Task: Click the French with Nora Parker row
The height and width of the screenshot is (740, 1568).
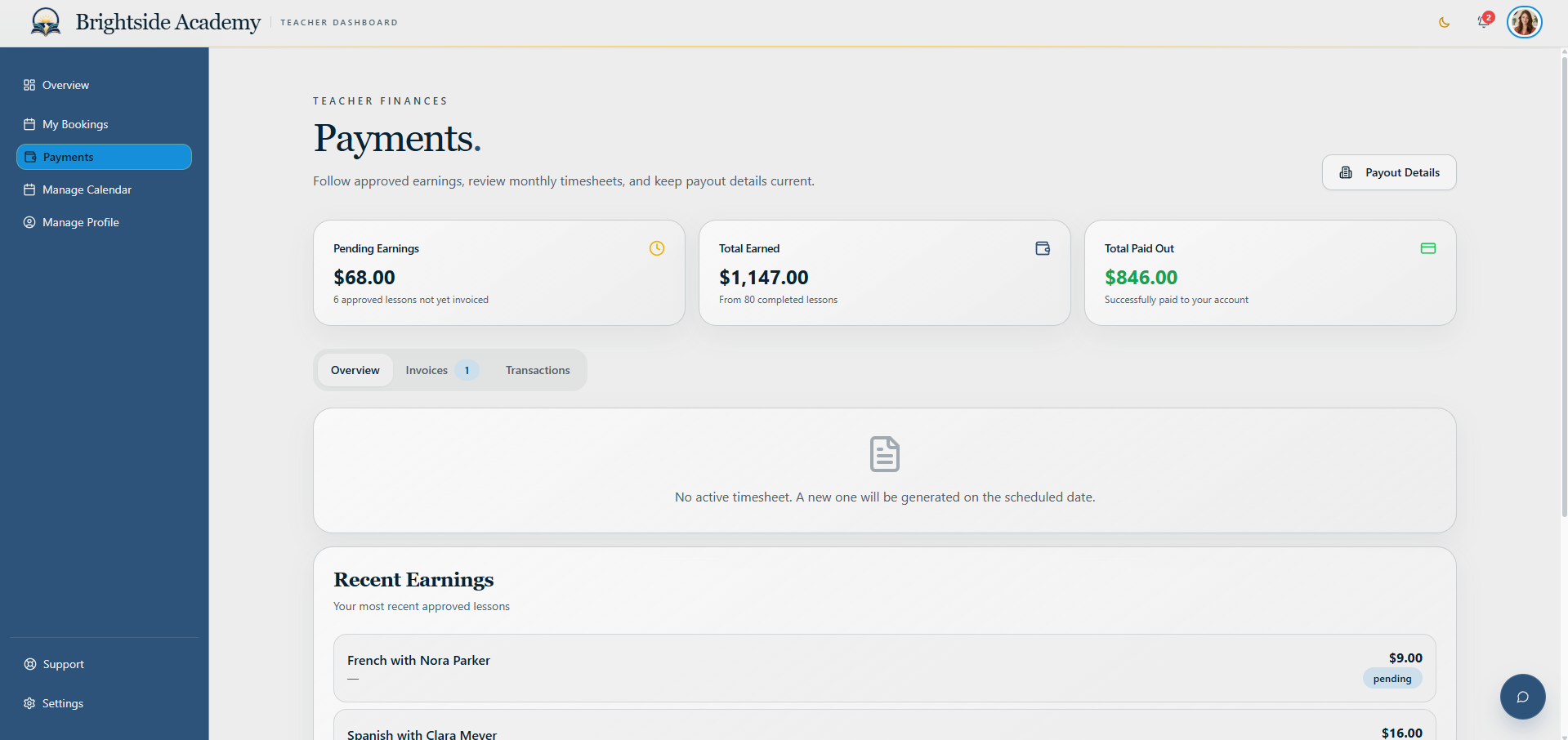Action: 885,668
